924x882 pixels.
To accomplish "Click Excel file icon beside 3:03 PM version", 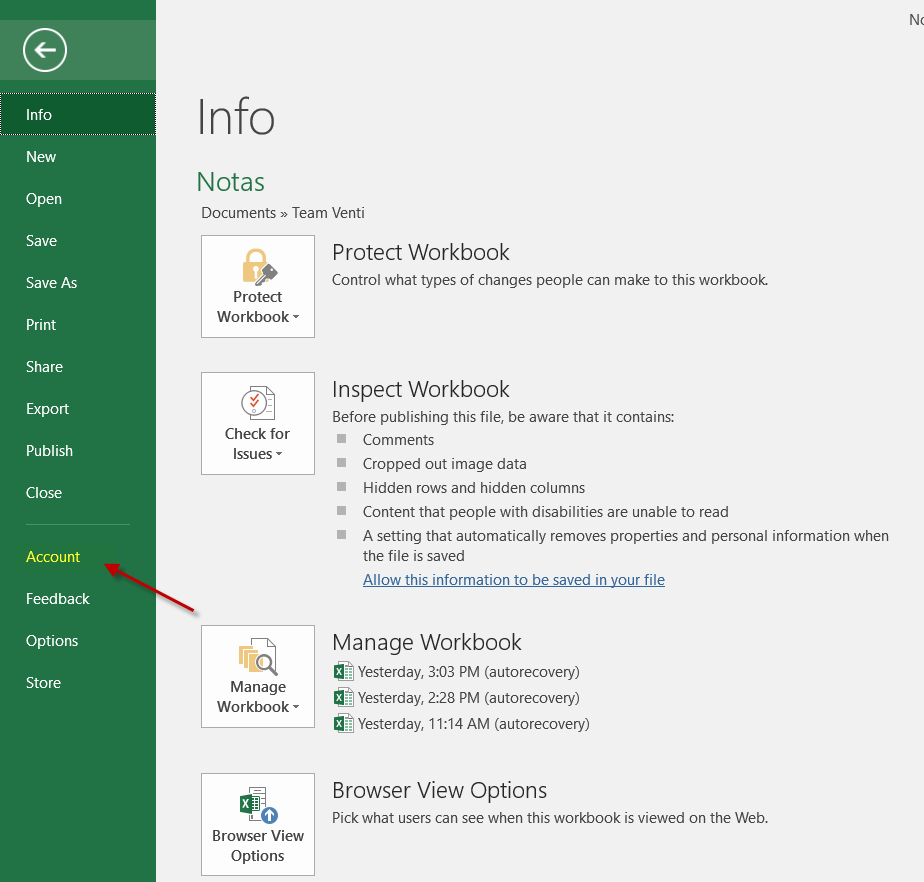I will click(x=344, y=671).
